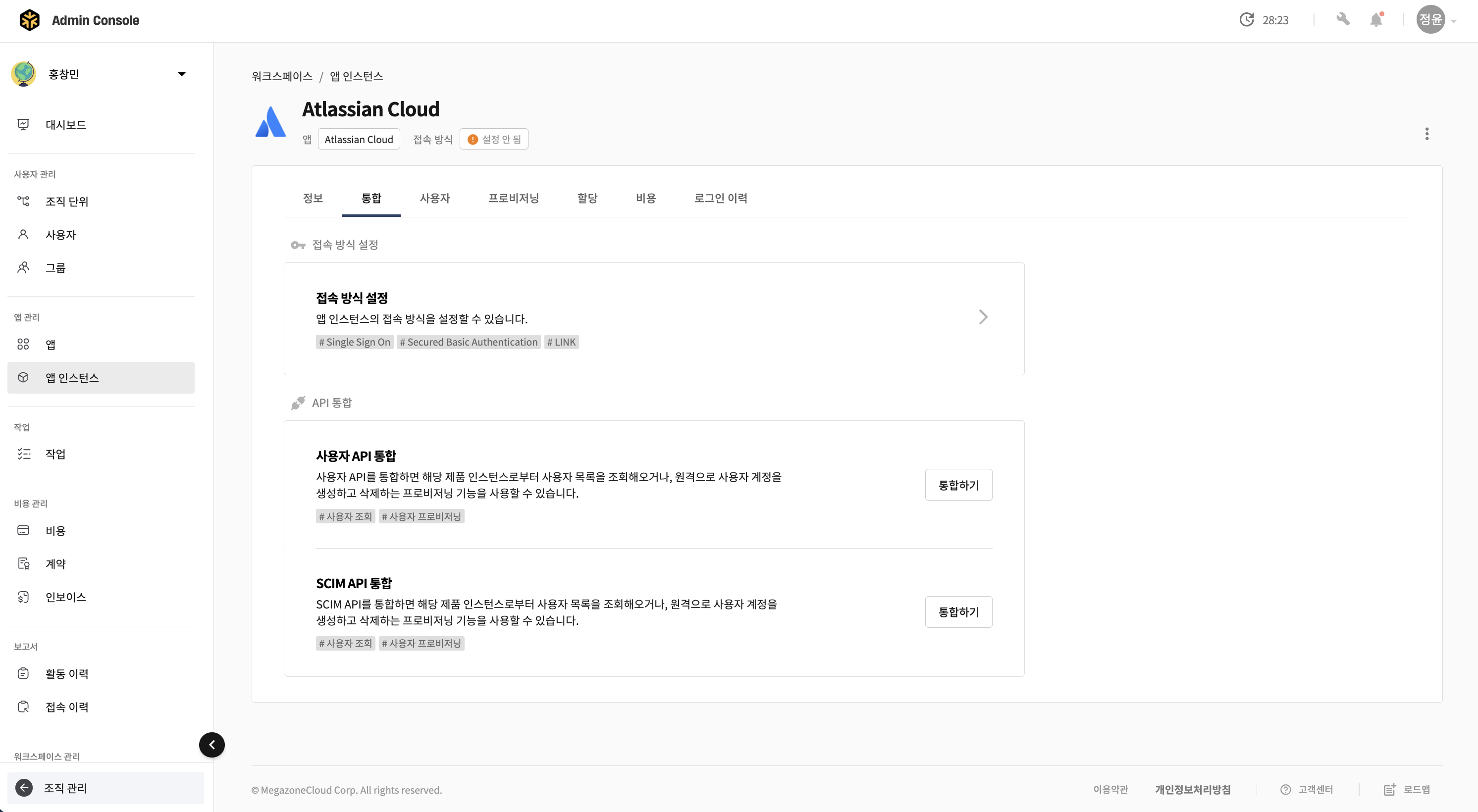Click the 고객센터 question mark icon
The width and height of the screenshot is (1478, 812).
pos(1285,790)
